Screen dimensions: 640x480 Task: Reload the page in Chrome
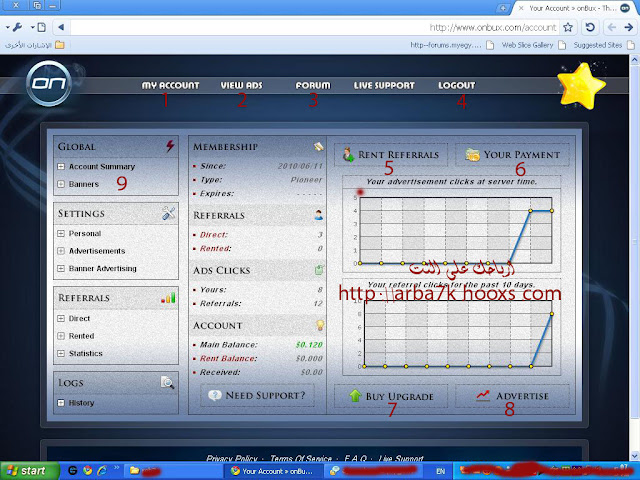(x=590, y=27)
